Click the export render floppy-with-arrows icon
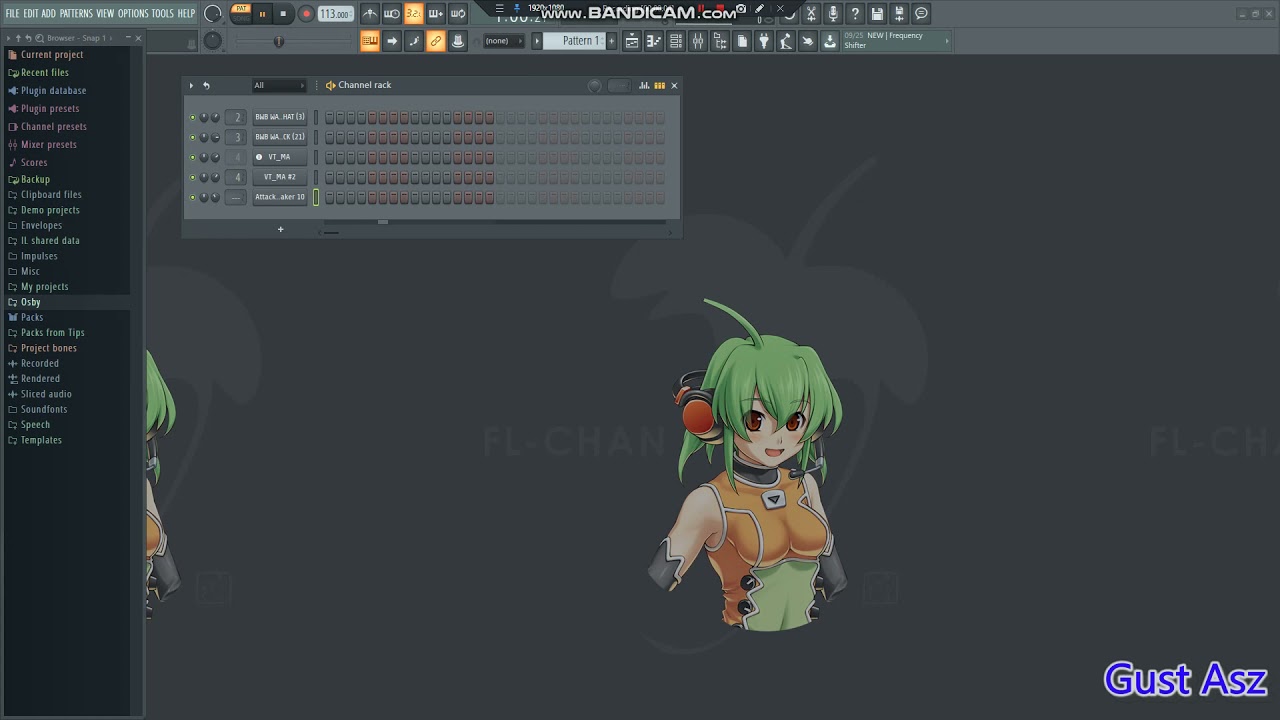1280x720 pixels. click(899, 14)
